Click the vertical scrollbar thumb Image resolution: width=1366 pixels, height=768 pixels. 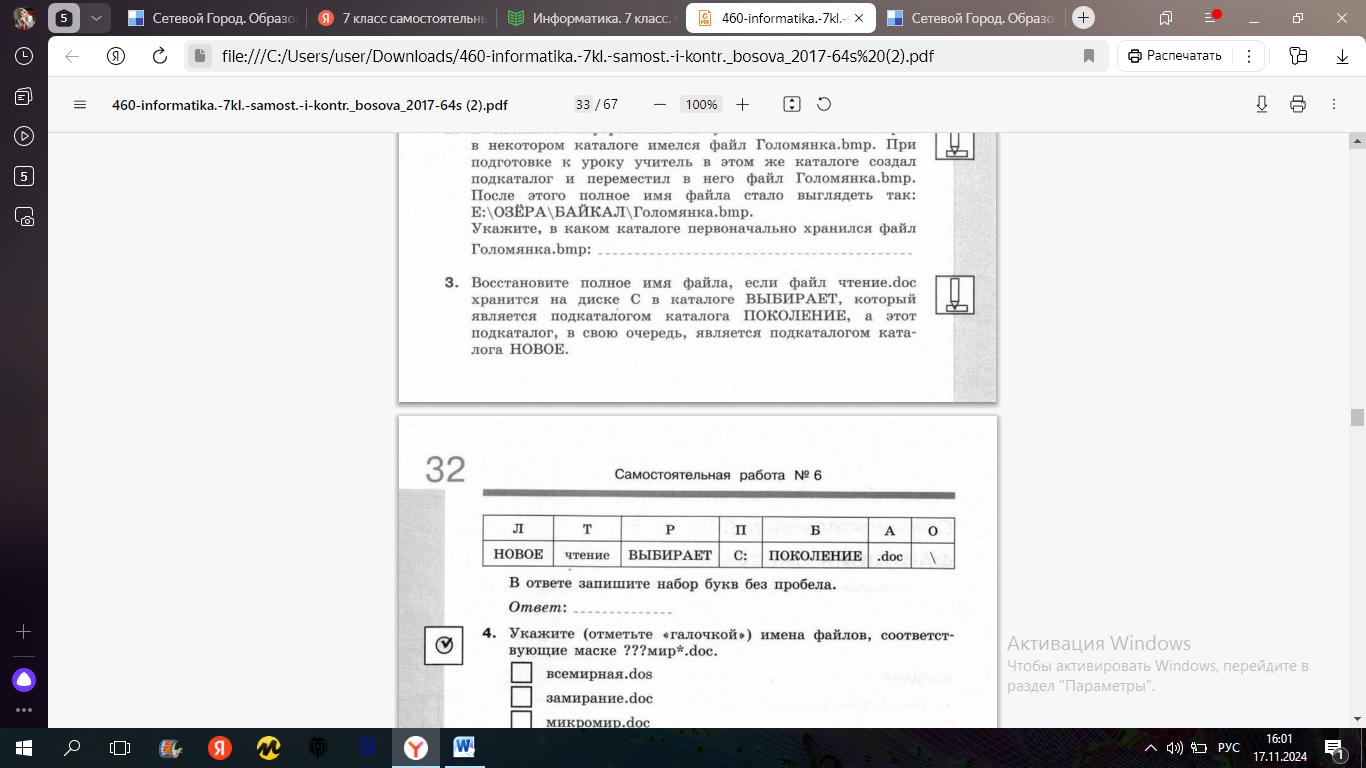(x=1357, y=417)
